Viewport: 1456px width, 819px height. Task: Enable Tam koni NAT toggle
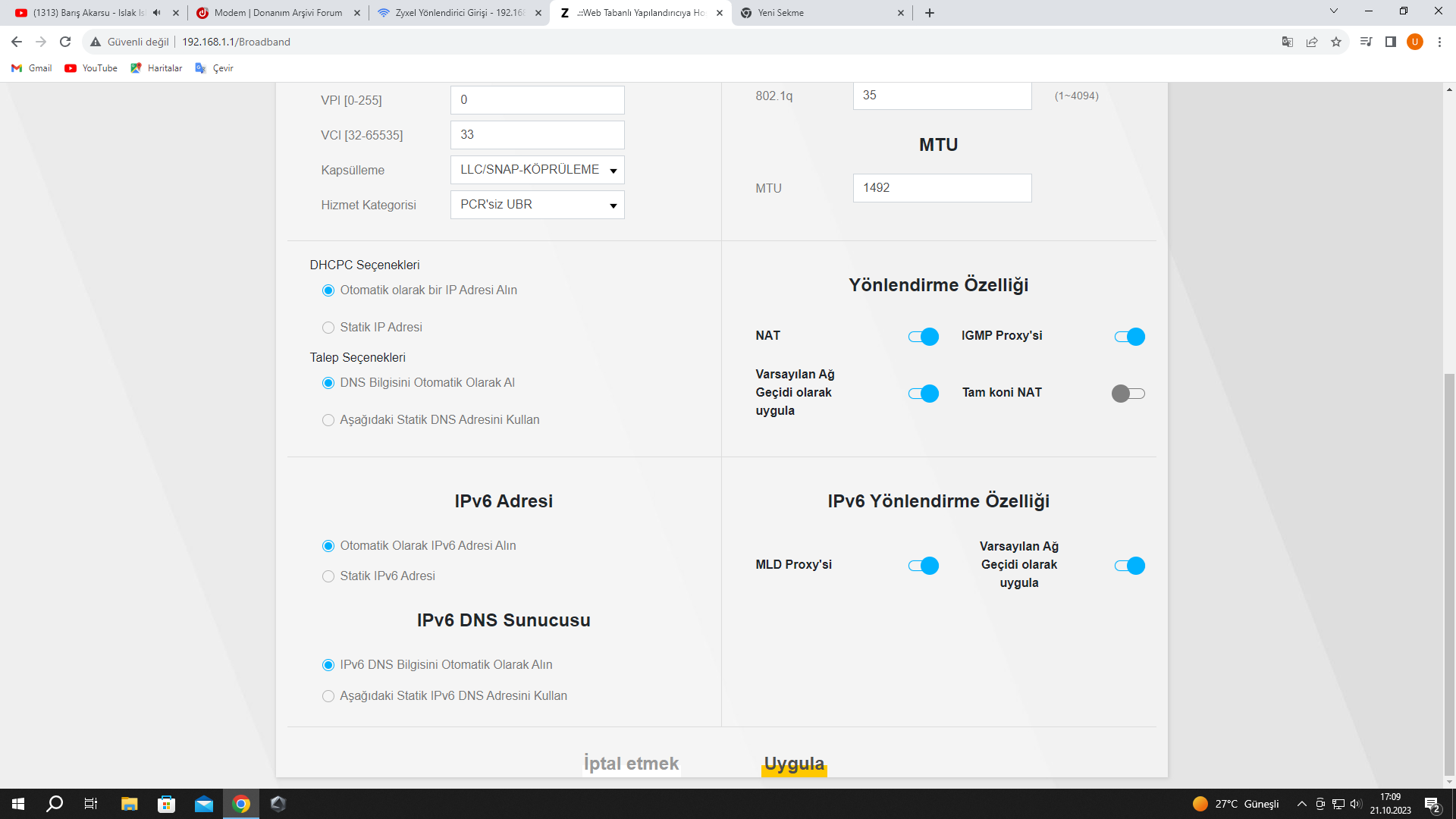click(1128, 394)
